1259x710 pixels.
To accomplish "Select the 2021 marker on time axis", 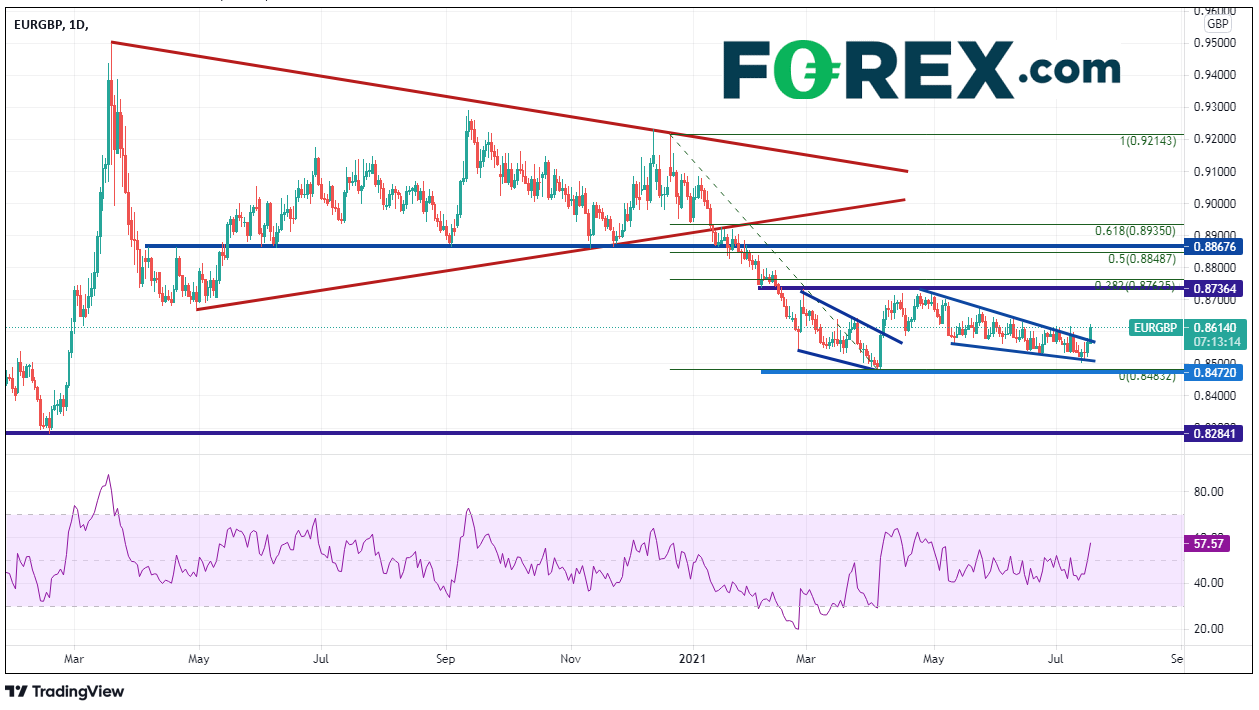I will (x=691, y=660).
